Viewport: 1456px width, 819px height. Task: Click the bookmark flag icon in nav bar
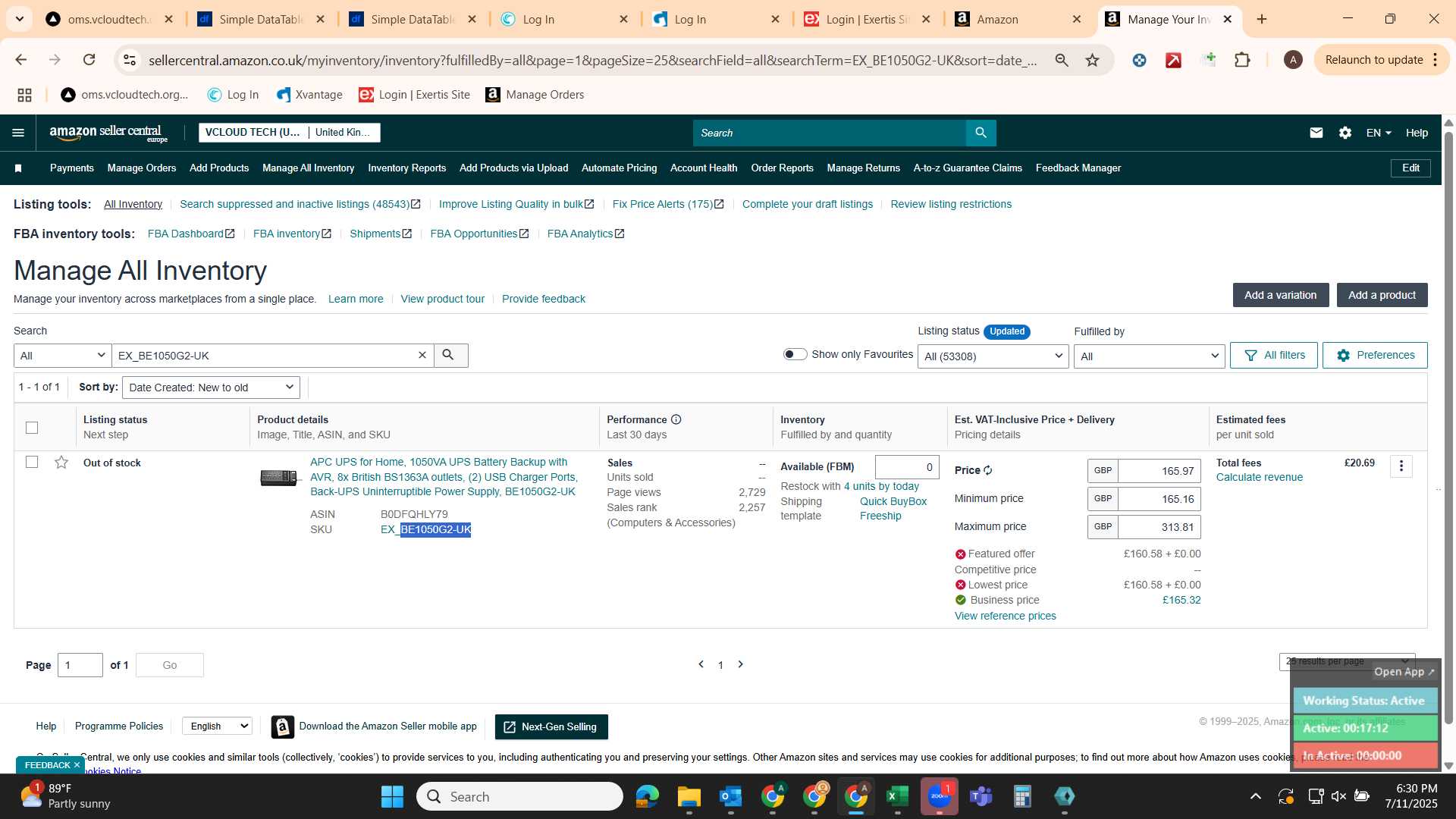click(18, 168)
